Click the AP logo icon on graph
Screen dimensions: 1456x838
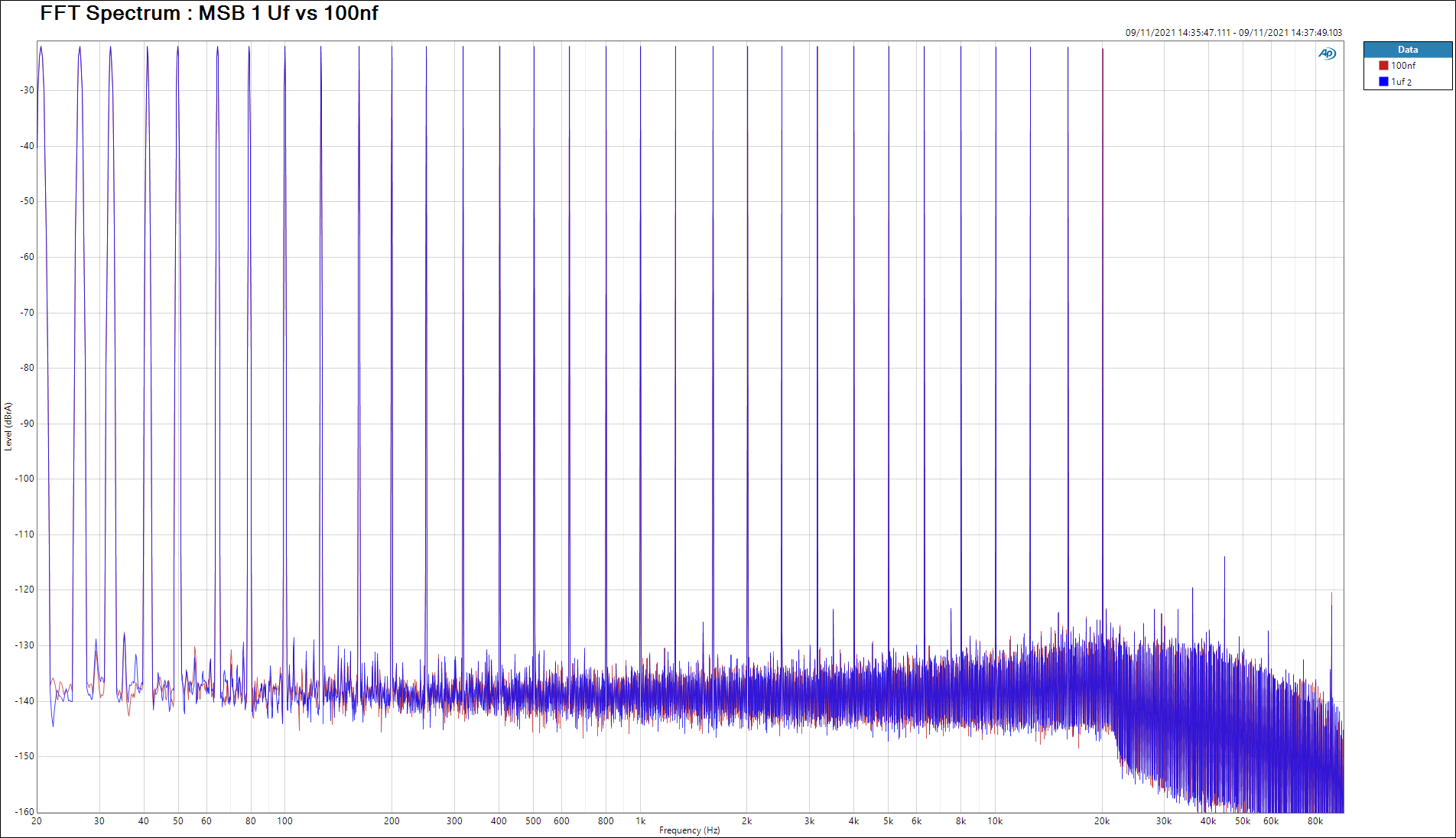coord(1327,54)
